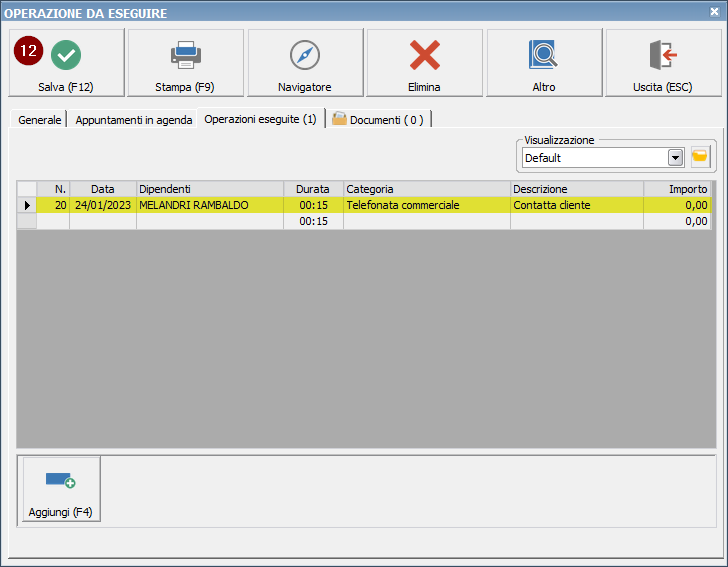Screen dimensions: 728x567
Task: Click the Dipendenti column header
Action: click(x=210, y=189)
